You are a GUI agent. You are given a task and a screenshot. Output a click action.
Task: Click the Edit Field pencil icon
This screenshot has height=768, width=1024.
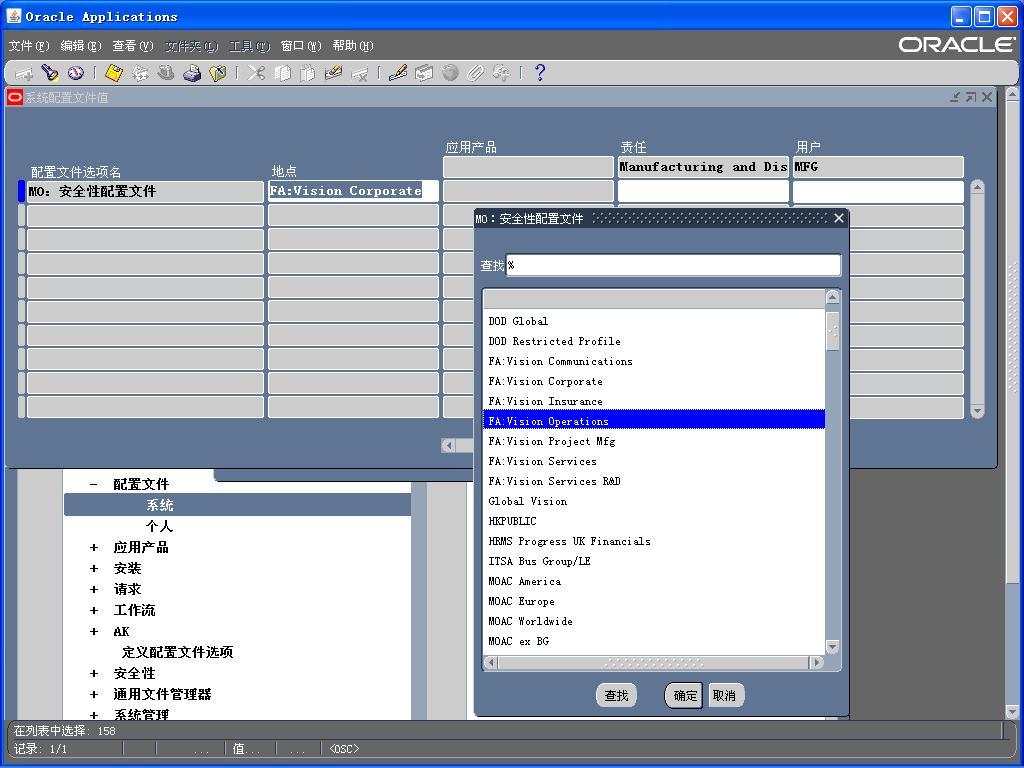click(397, 73)
